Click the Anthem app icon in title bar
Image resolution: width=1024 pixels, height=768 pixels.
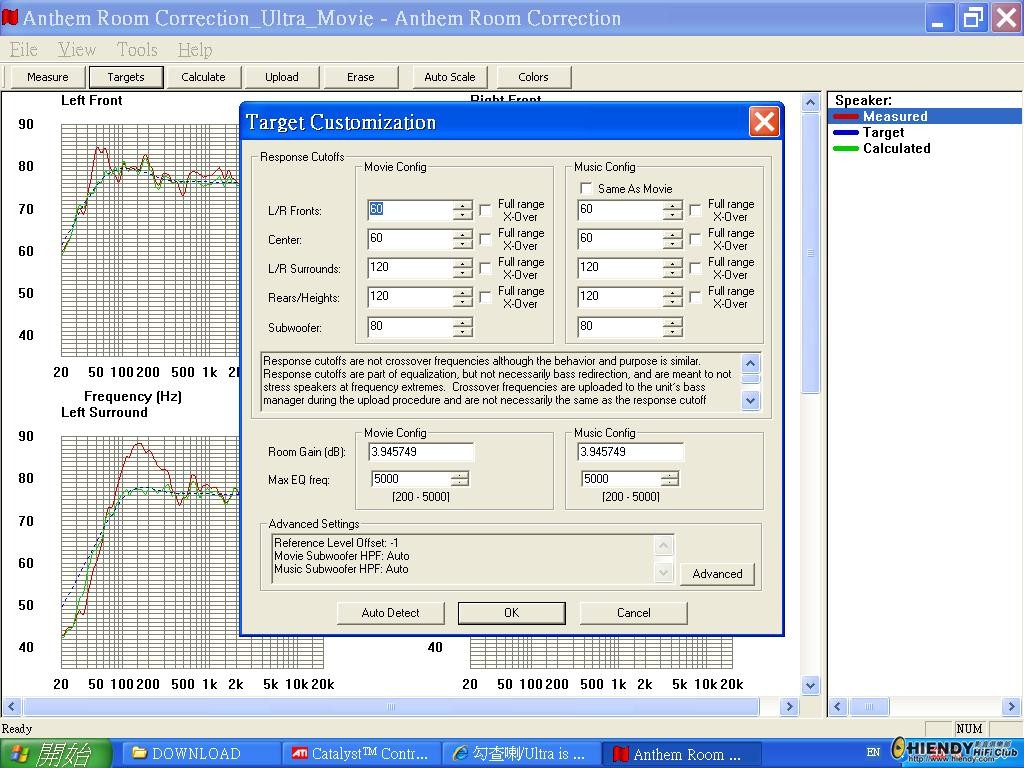tap(10, 18)
